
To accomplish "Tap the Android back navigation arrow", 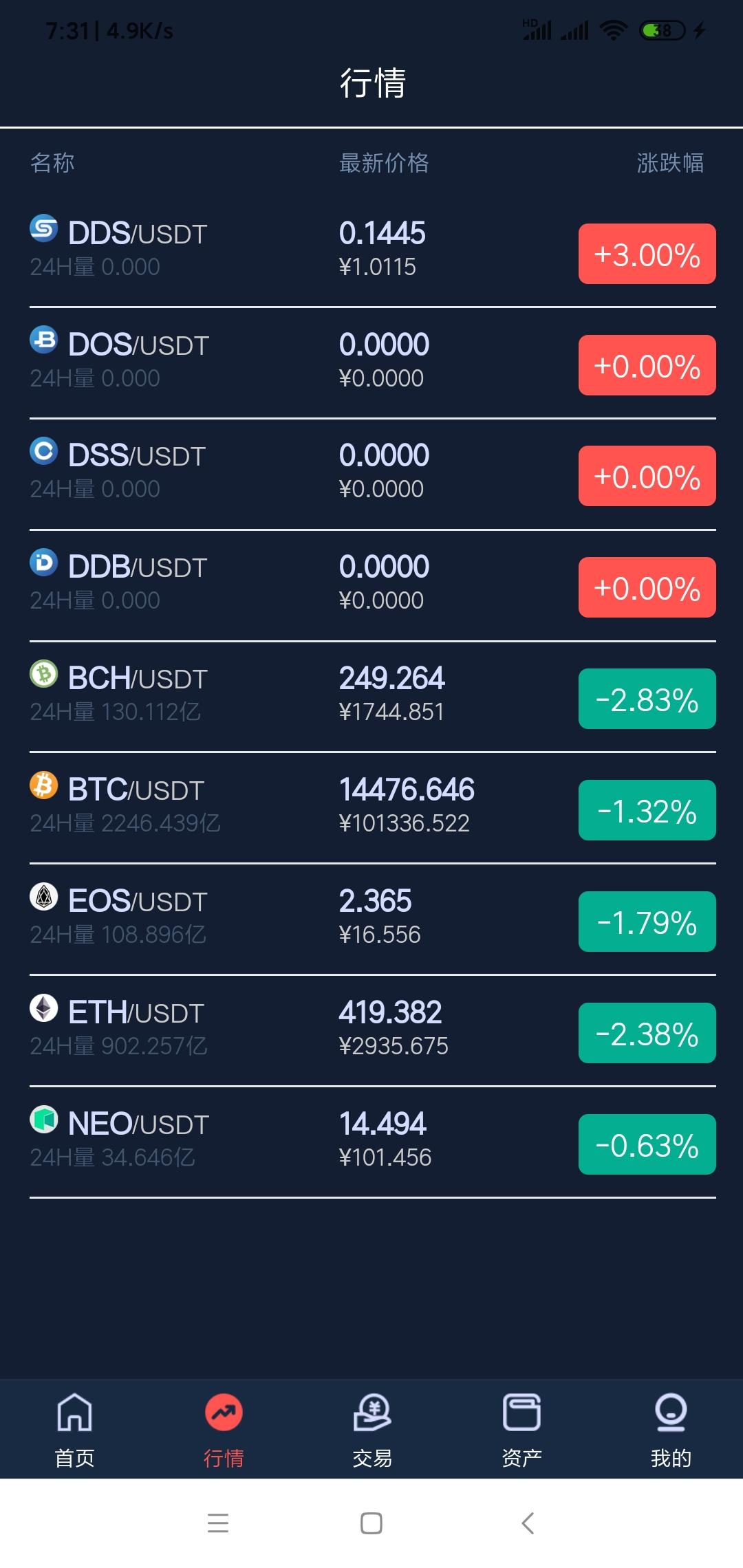I will [528, 1523].
